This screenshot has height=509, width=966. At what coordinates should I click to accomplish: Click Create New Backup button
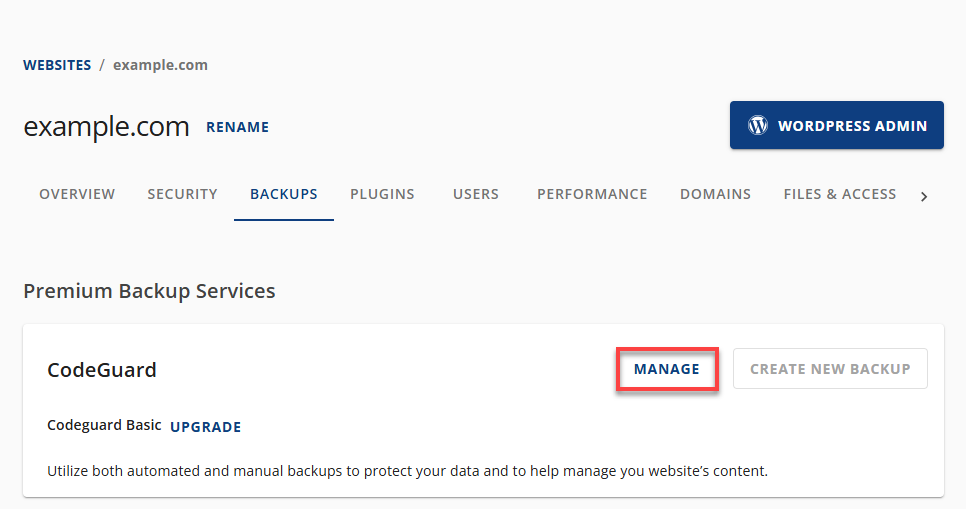click(830, 369)
